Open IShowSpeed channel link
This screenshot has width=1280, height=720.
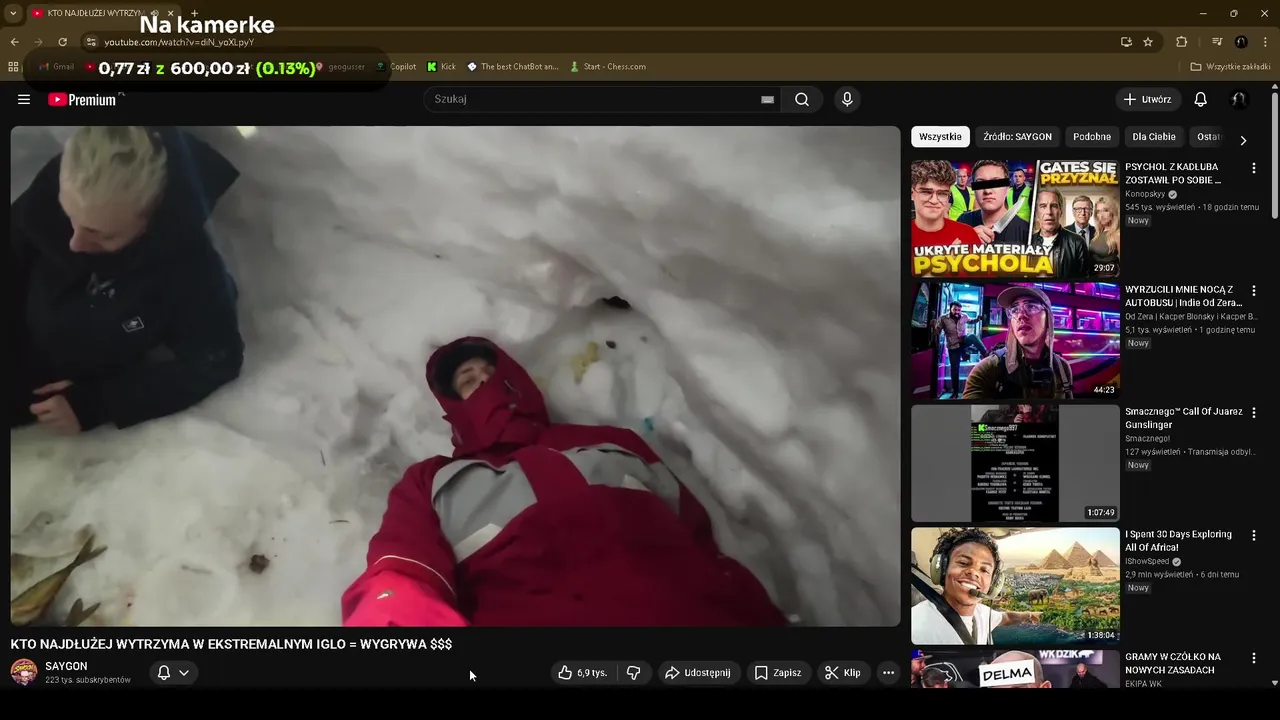1147,561
